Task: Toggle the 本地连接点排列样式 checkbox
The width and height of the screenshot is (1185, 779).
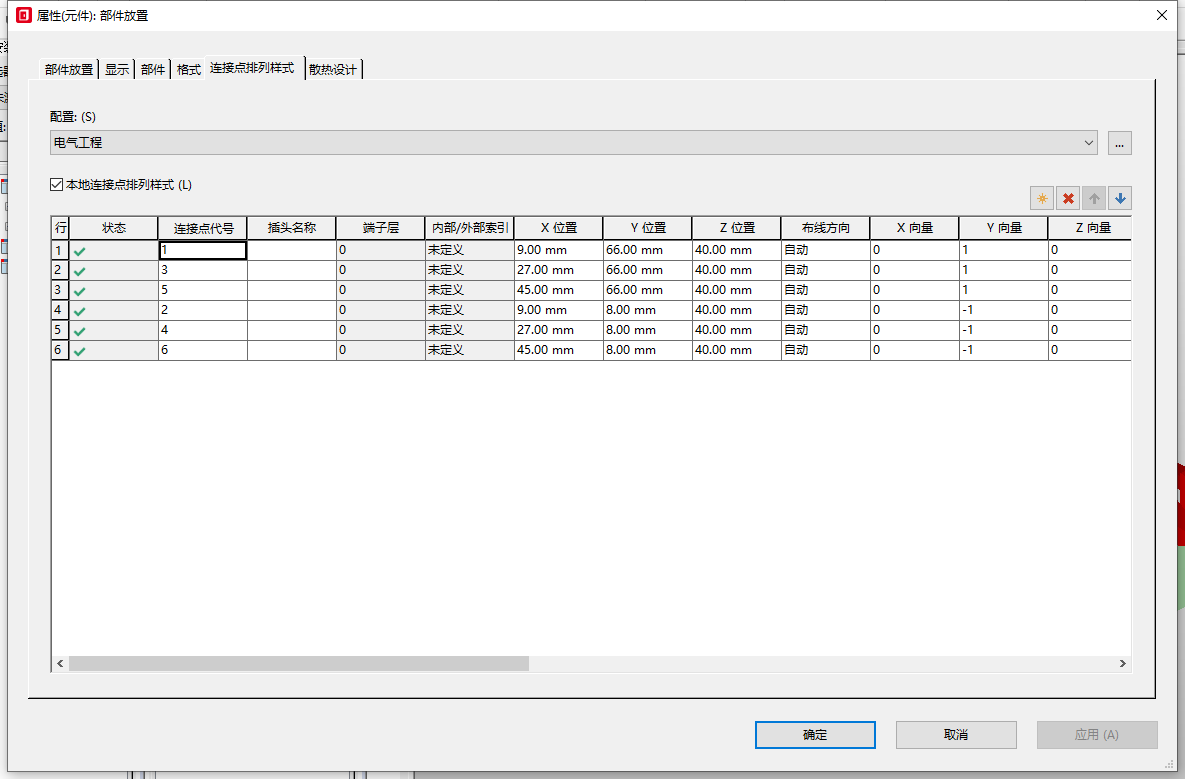Action: (x=57, y=185)
